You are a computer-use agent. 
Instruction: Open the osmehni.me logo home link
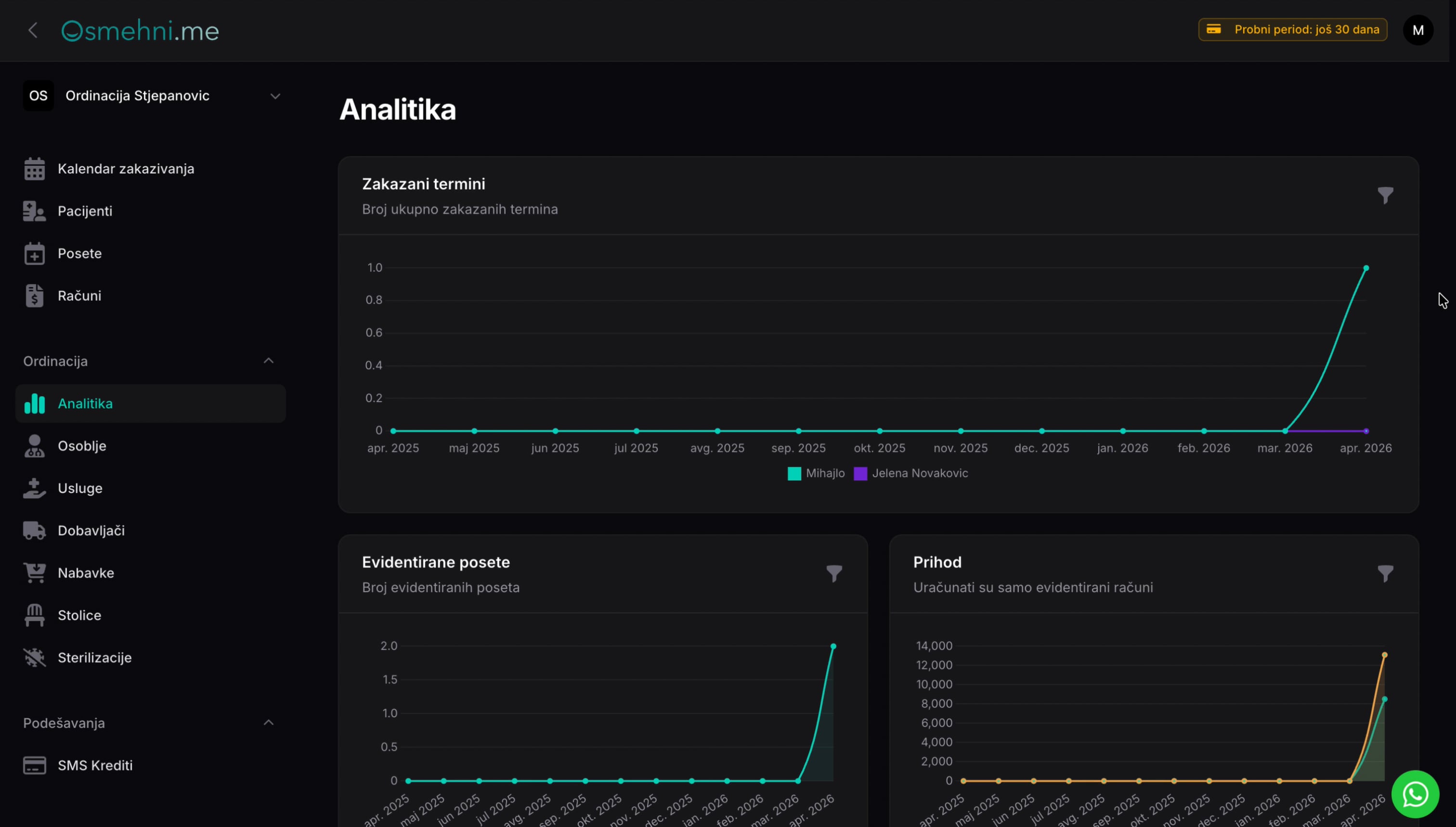(140, 31)
